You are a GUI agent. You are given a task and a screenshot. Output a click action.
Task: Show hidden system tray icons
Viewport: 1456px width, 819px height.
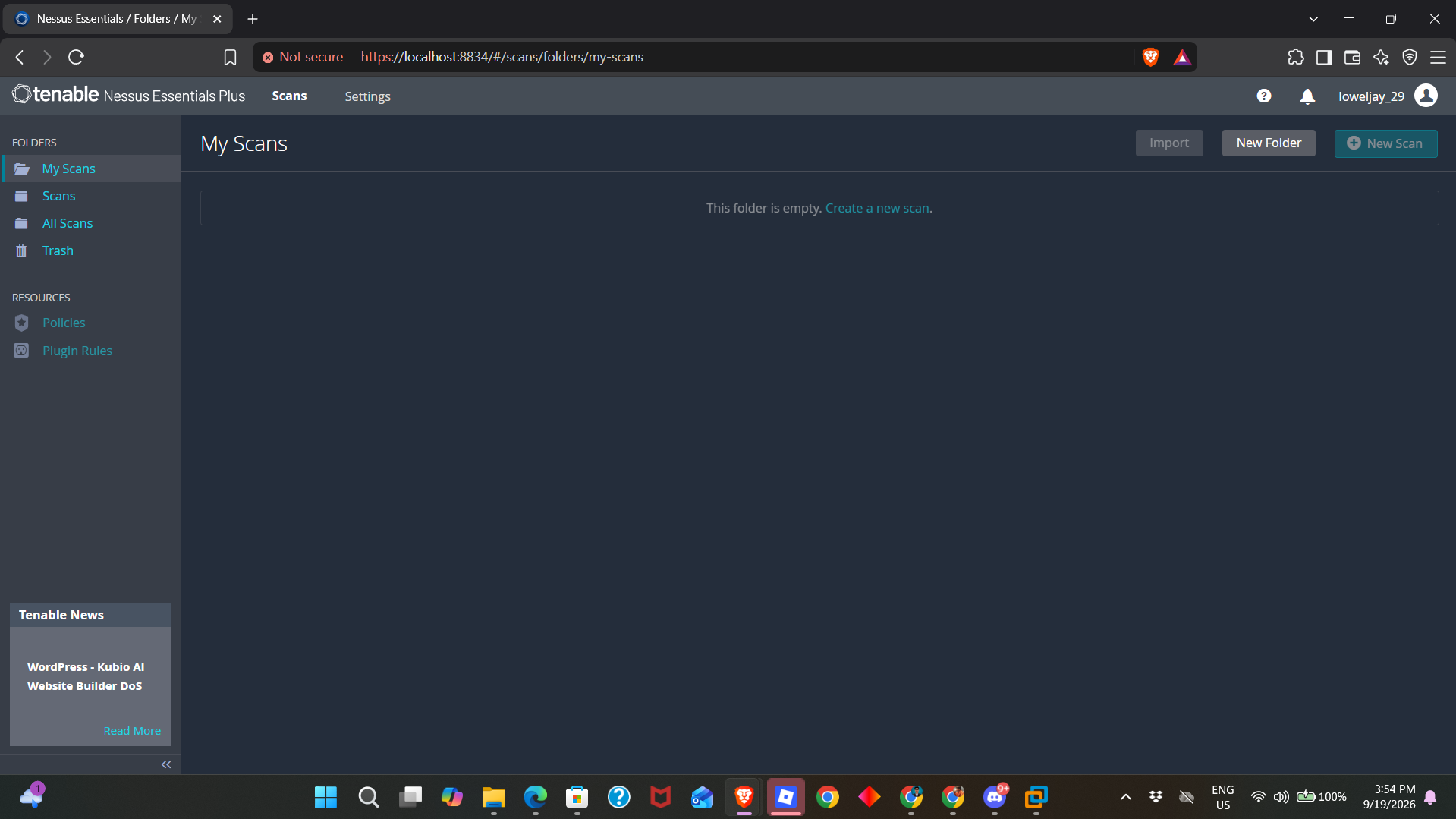pyautogui.click(x=1126, y=797)
